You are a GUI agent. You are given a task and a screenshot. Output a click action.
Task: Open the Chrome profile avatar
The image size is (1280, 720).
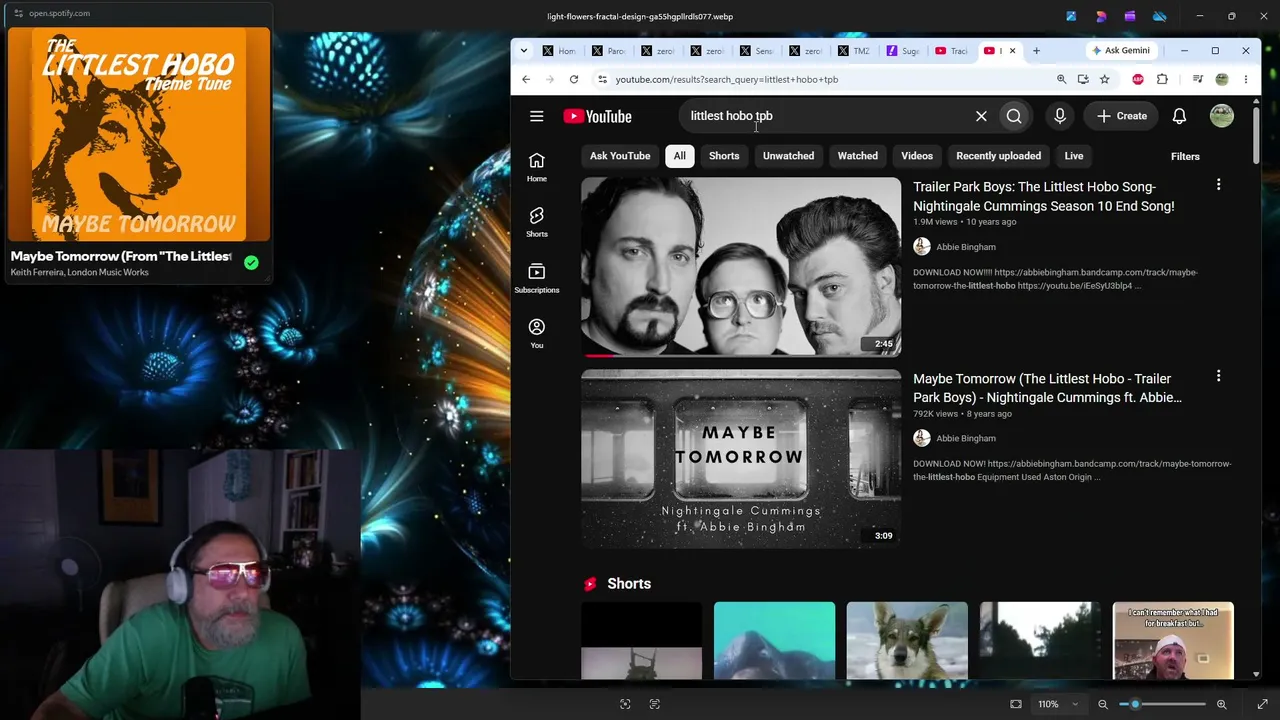tap(1222, 79)
